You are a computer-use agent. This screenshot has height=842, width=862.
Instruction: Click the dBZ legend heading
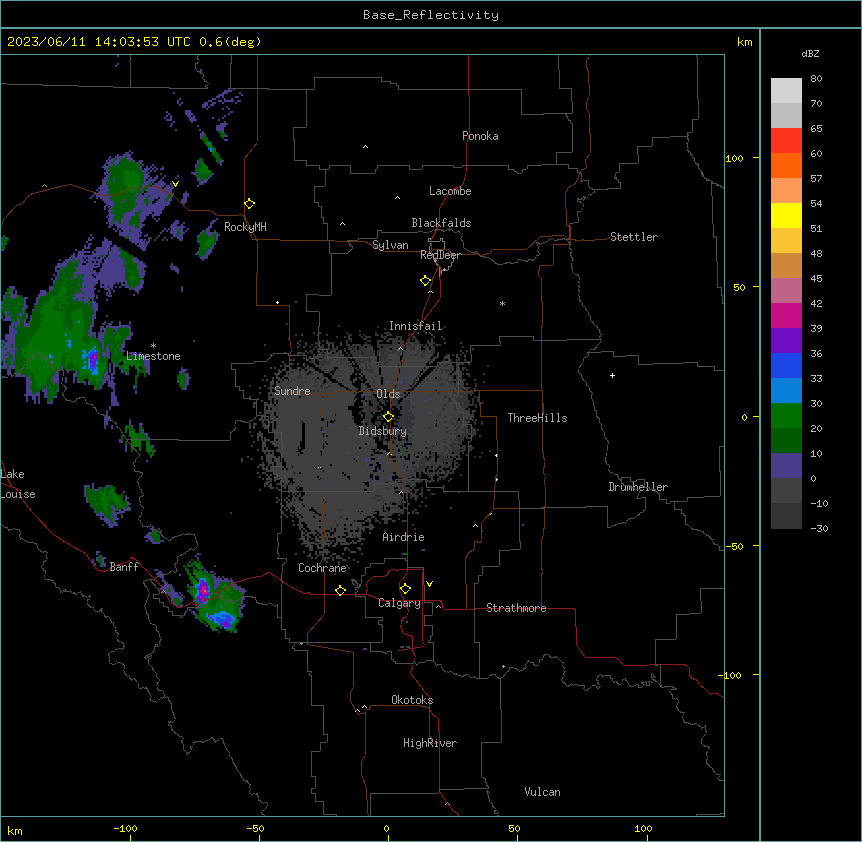[x=810, y=53]
